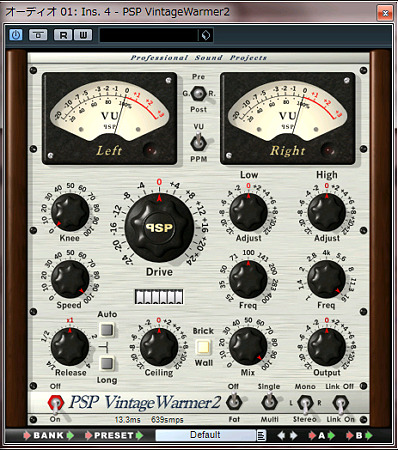
Task: Click the Mix knob
Action: (x=248, y=346)
